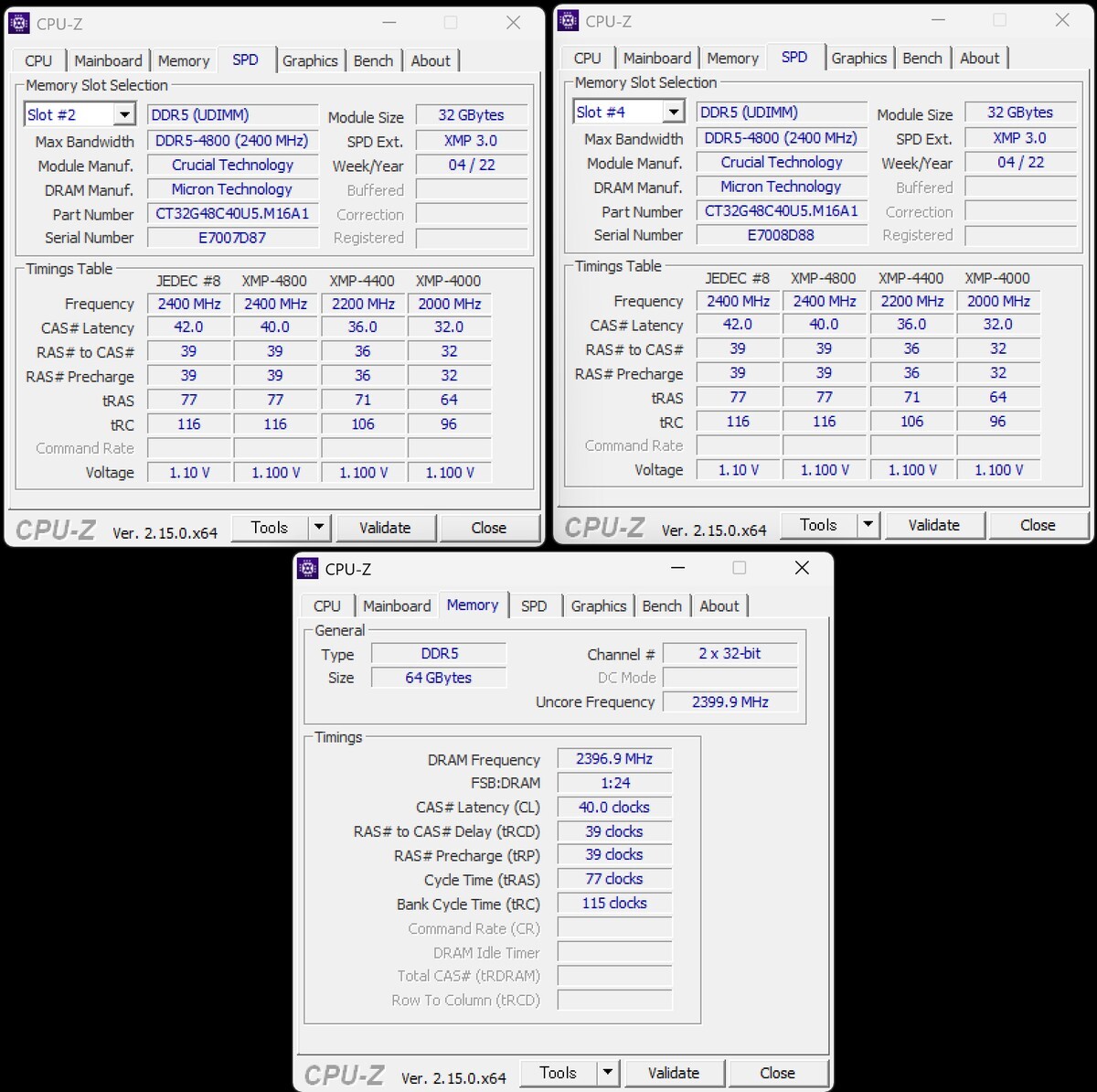Click Validate button in Slot #4 window
The height and width of the screenshot is (1092, 1097).
pyautogui.click(x=934, y=525)
